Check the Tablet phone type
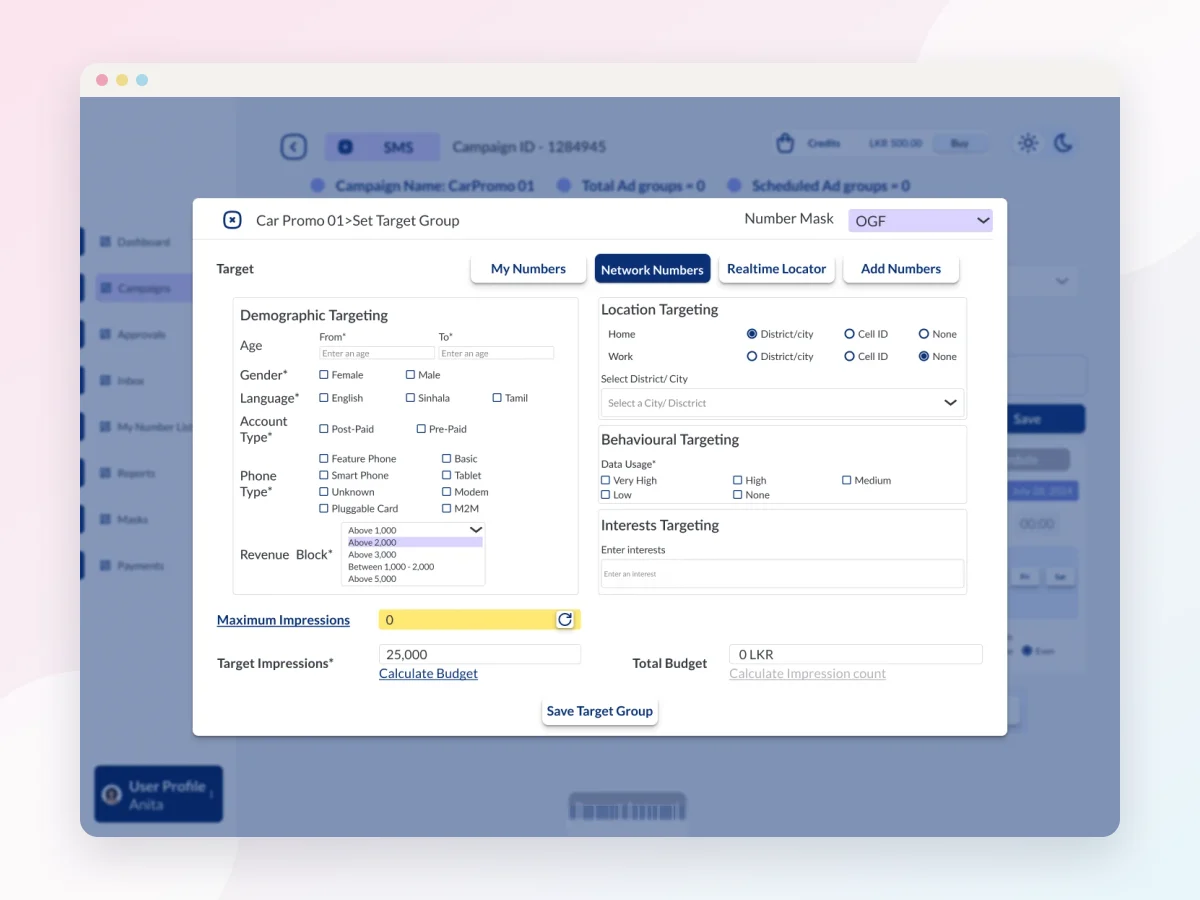This screenshot has width=1200, height=900. 447,476
